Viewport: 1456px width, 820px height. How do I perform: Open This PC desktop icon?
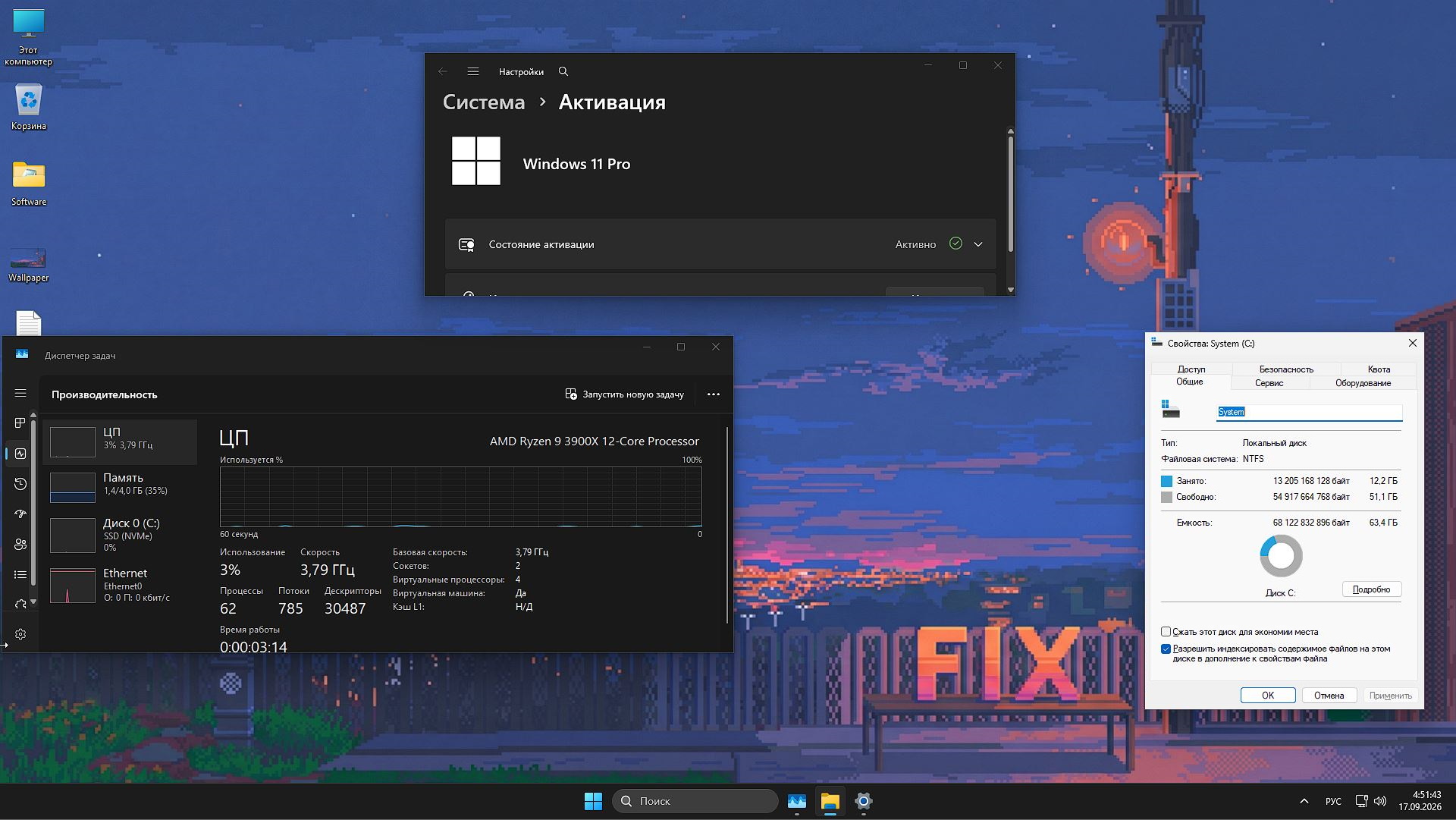pyautogui.click(x=29, y=37)
